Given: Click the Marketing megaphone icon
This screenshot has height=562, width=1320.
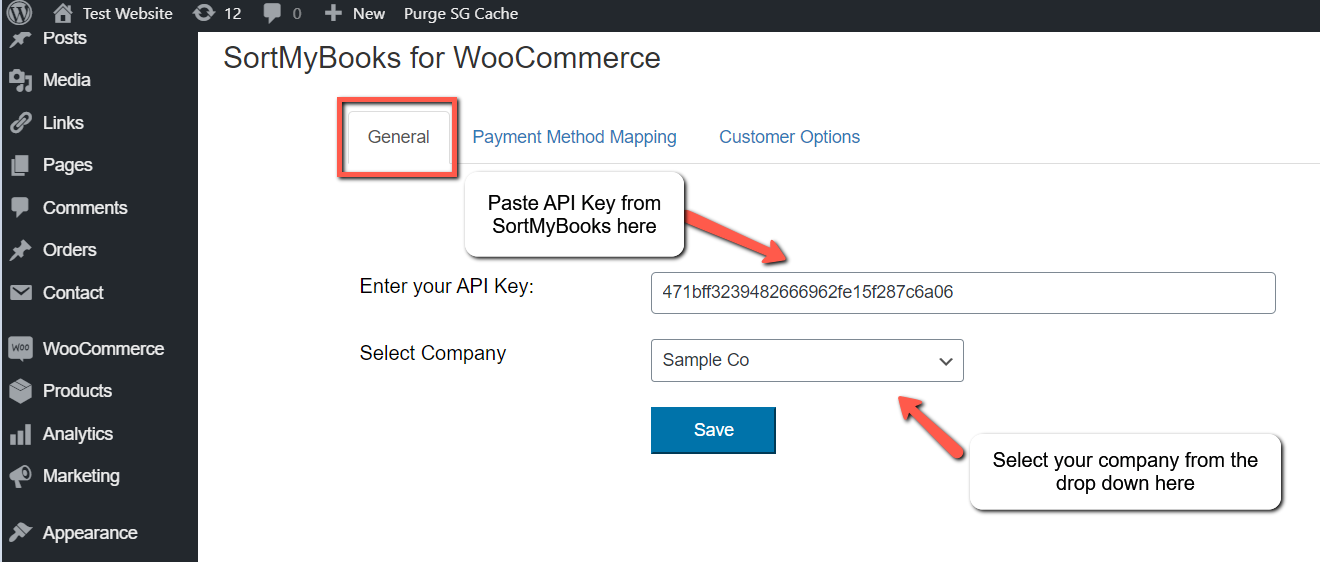Looking at the screenshot, I should (x=20, y=476).
